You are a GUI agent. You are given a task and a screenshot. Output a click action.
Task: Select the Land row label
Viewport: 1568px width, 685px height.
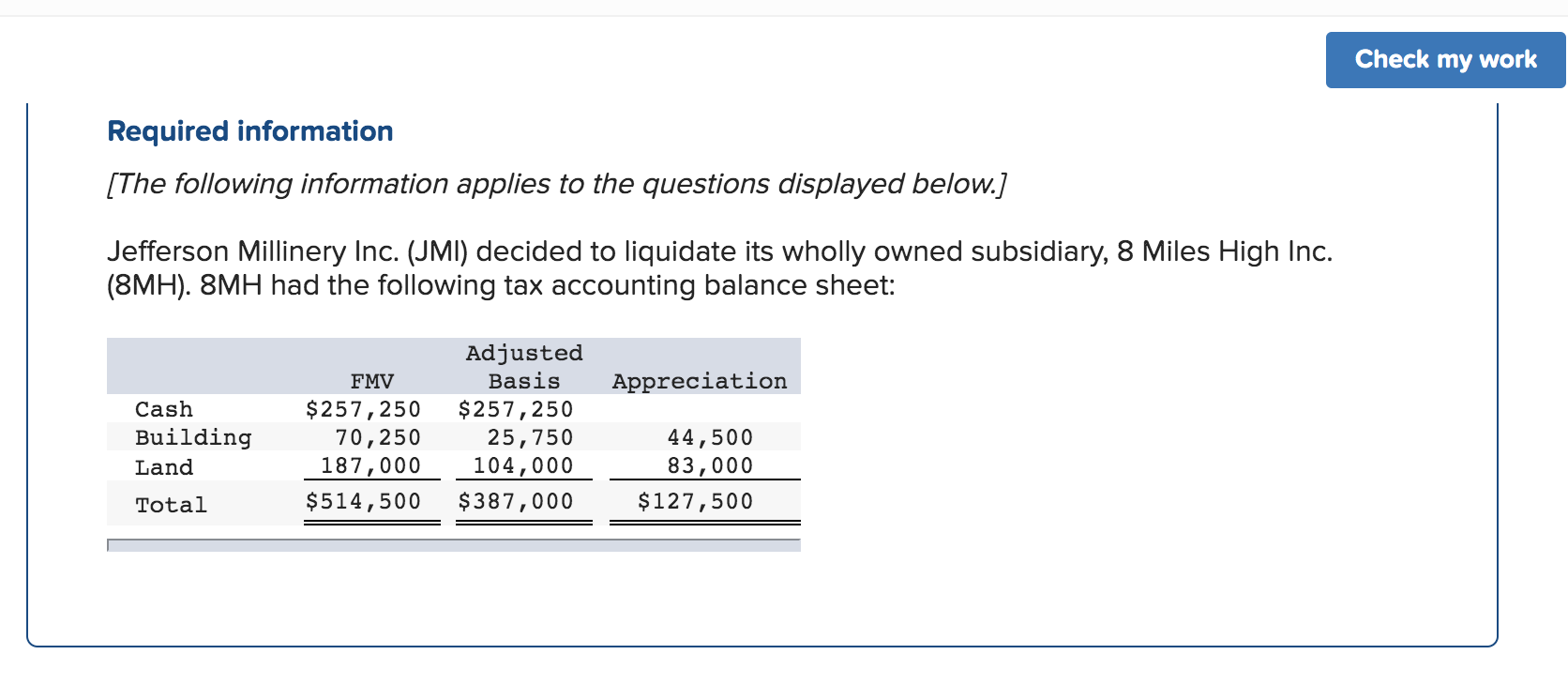click(x=163, y=466)
